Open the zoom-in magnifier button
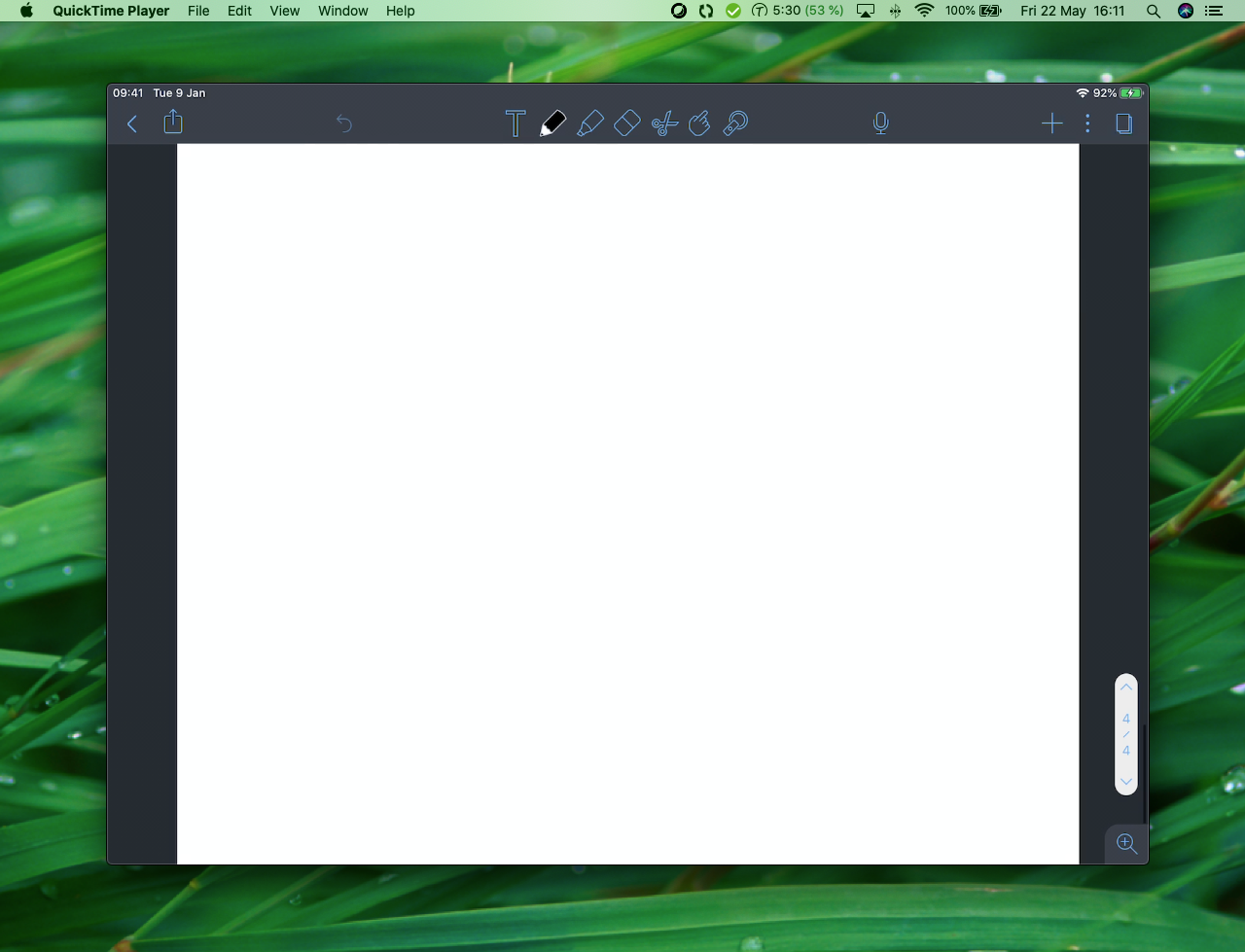Viewport: 1245px width, 952px height. [x=1127, y=844]
